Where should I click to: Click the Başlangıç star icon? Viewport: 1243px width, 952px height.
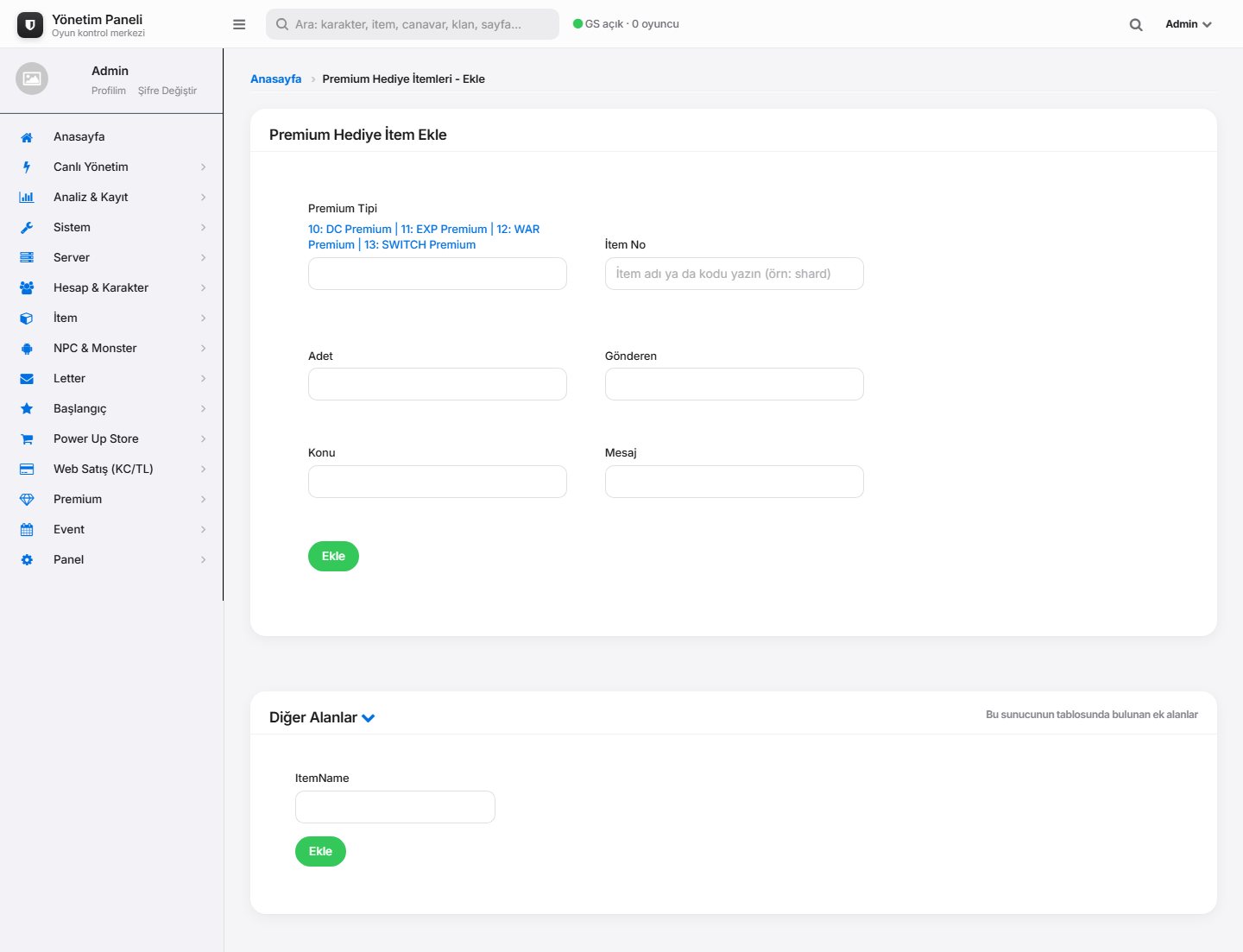click(x=27, y=409)
